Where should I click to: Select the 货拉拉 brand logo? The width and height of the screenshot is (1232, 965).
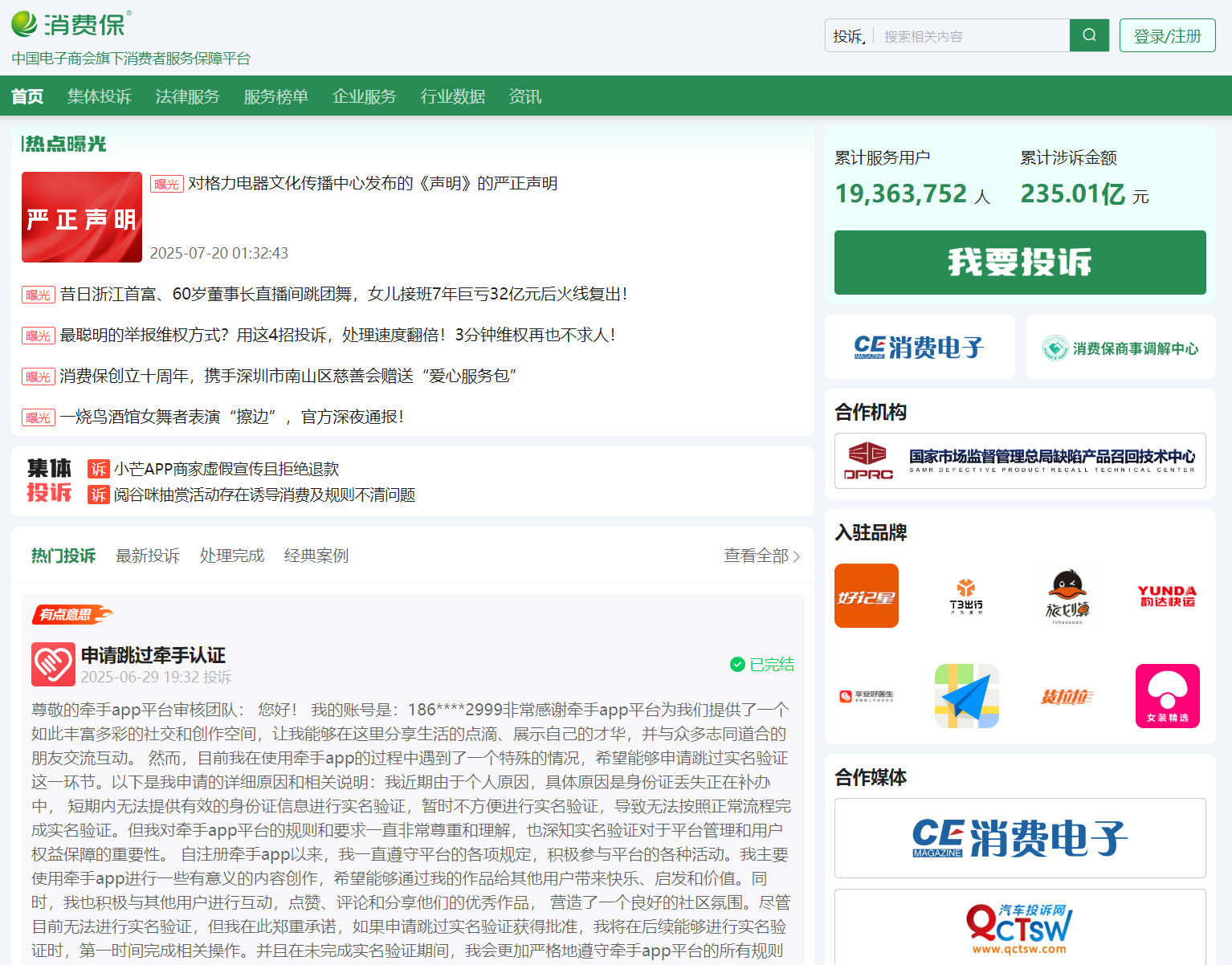click(1067, 696)
